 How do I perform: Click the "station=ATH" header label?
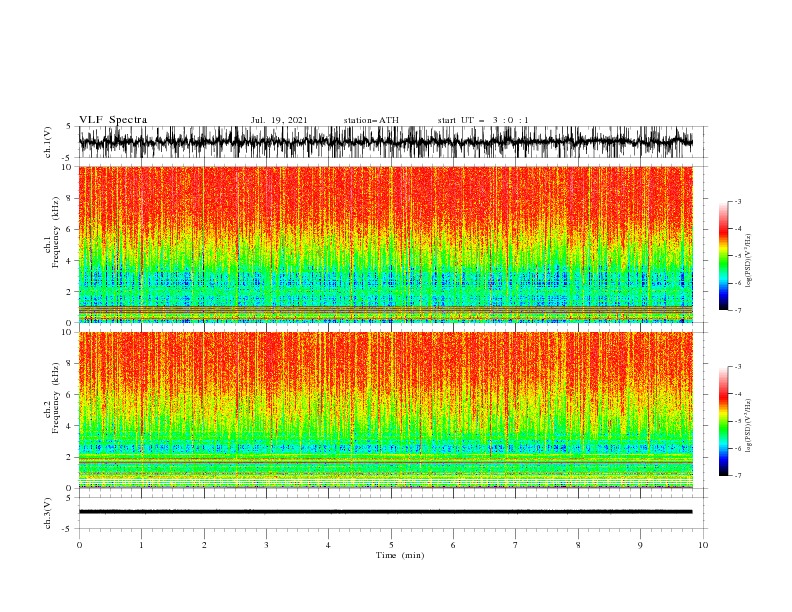(x=371, y=120)
